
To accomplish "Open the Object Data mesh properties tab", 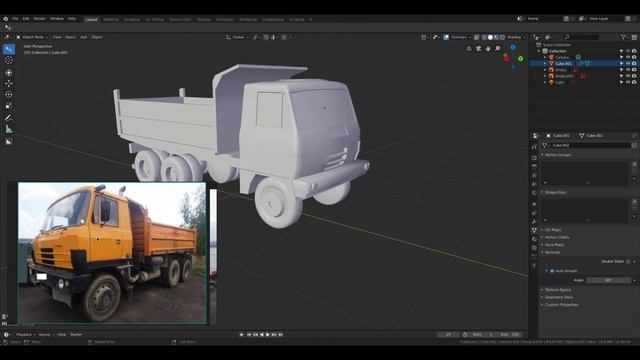I will pos(534,230).
